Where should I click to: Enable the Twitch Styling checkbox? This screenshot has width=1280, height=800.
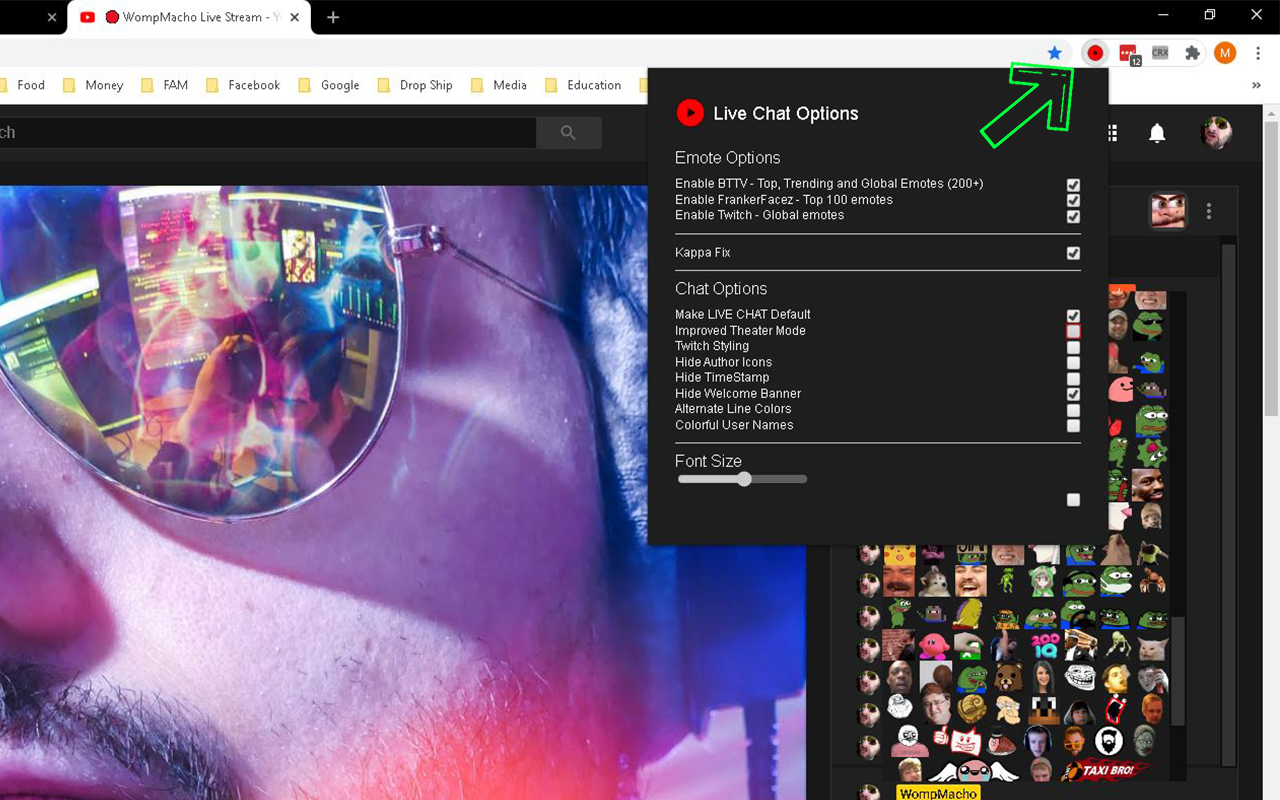point(1073,347)
